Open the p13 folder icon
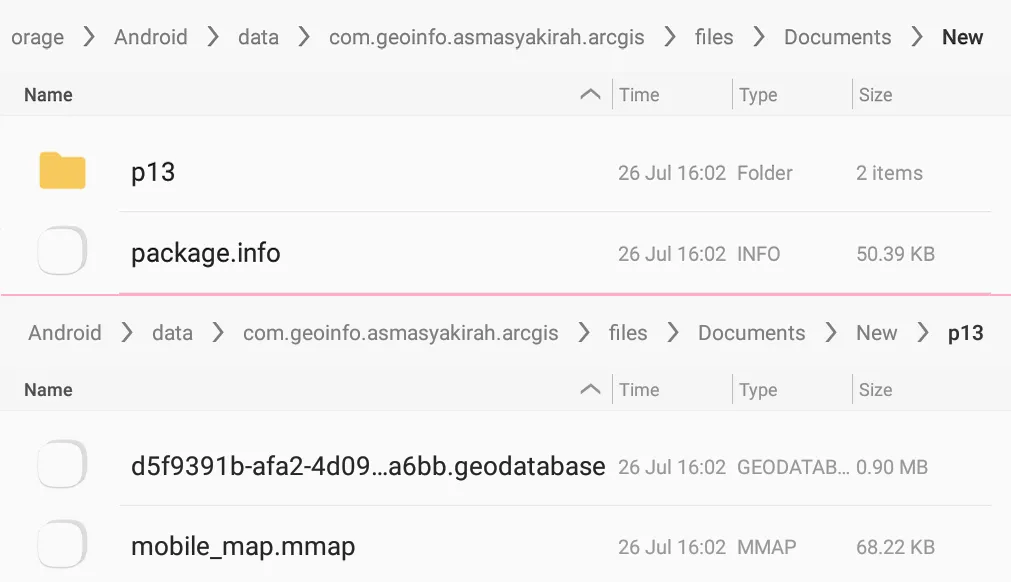This screenshot has height=582, width=1011. [x=62, y=172]
